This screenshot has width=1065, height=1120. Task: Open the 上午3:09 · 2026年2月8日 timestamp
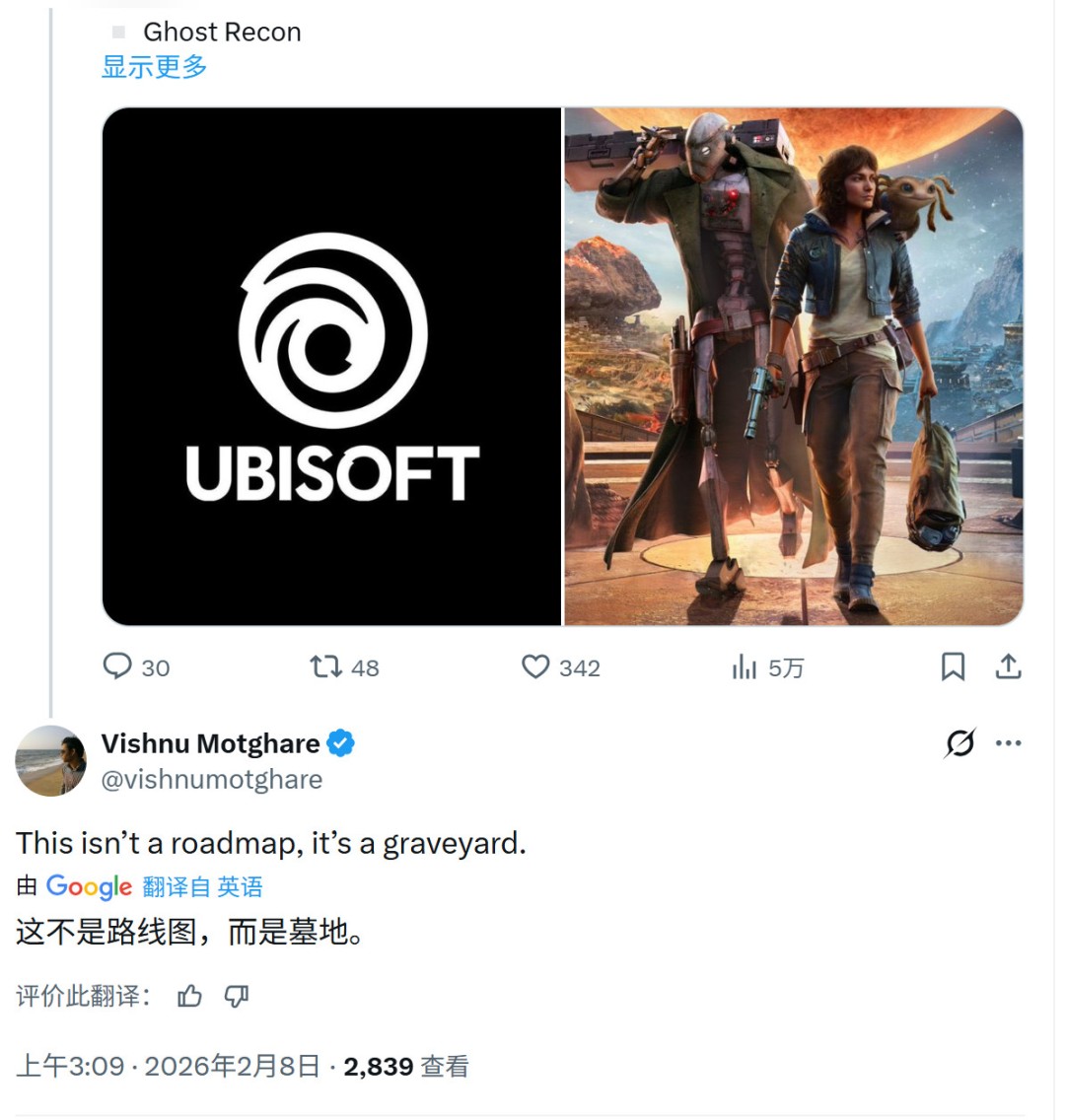point(168,1067)
